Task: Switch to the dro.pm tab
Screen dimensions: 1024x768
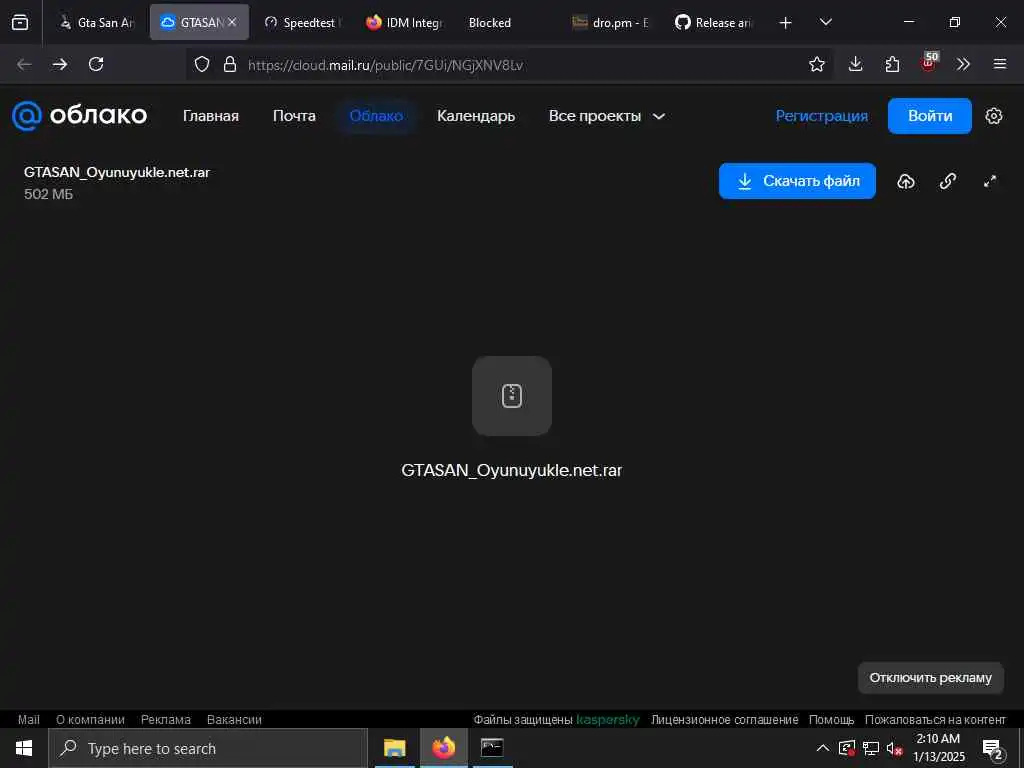Action: click(x=611, y=22)
